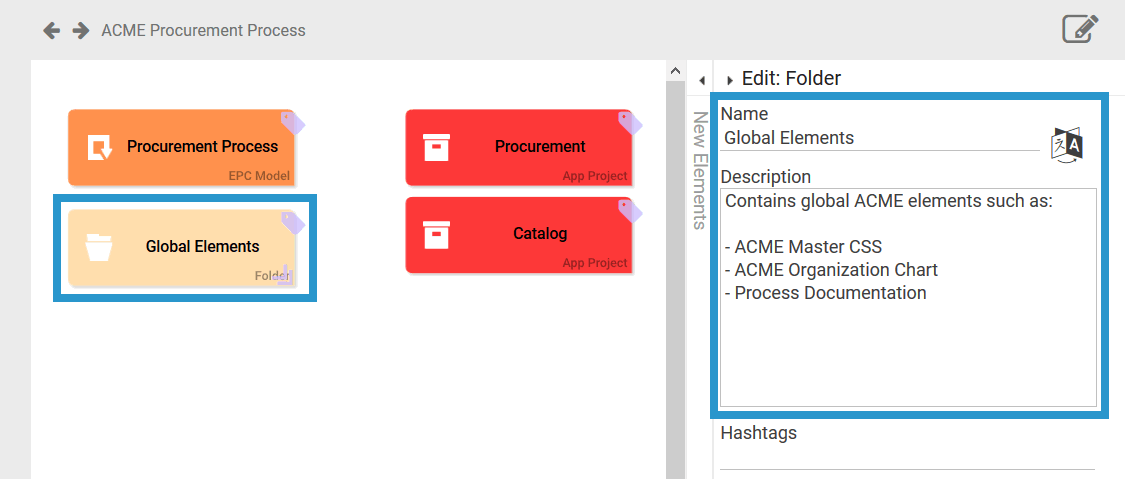Image resolution: width=1125 pixels, height=479 pixels.
Task: Click into the Description text area
Action: [x=908, y=340]
